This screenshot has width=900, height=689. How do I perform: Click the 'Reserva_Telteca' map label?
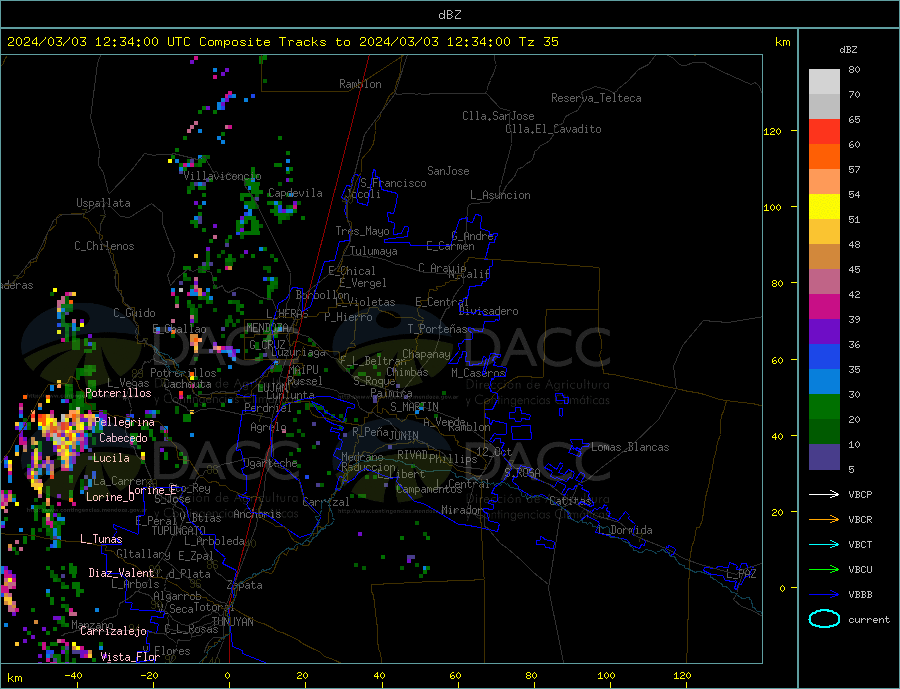[596, 98]
